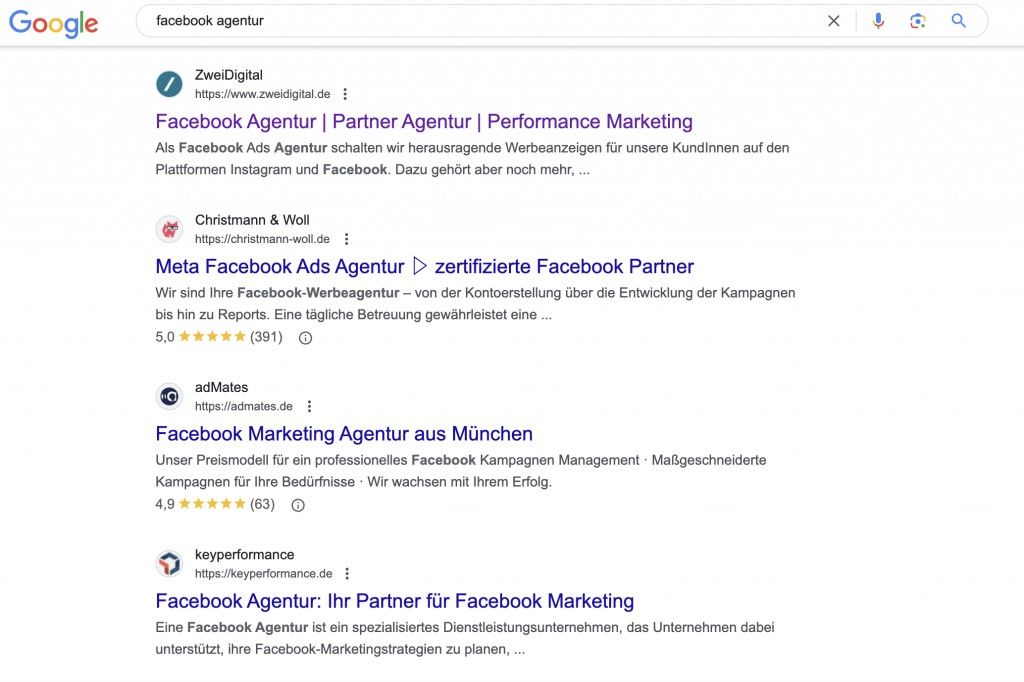Open Google Lens image search
1024x682 pixels.
[x=918, y=21]
